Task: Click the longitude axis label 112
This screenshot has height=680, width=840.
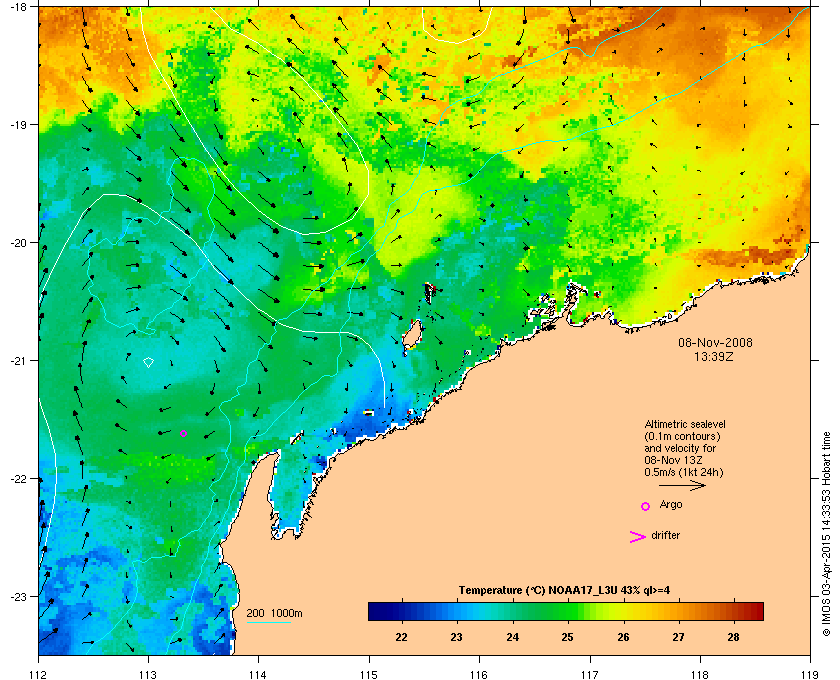Action: pyautogui.click(x=39, y=675)
